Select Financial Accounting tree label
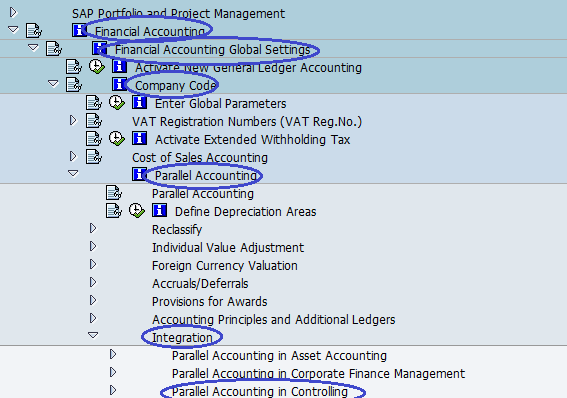 coord(150,32)
